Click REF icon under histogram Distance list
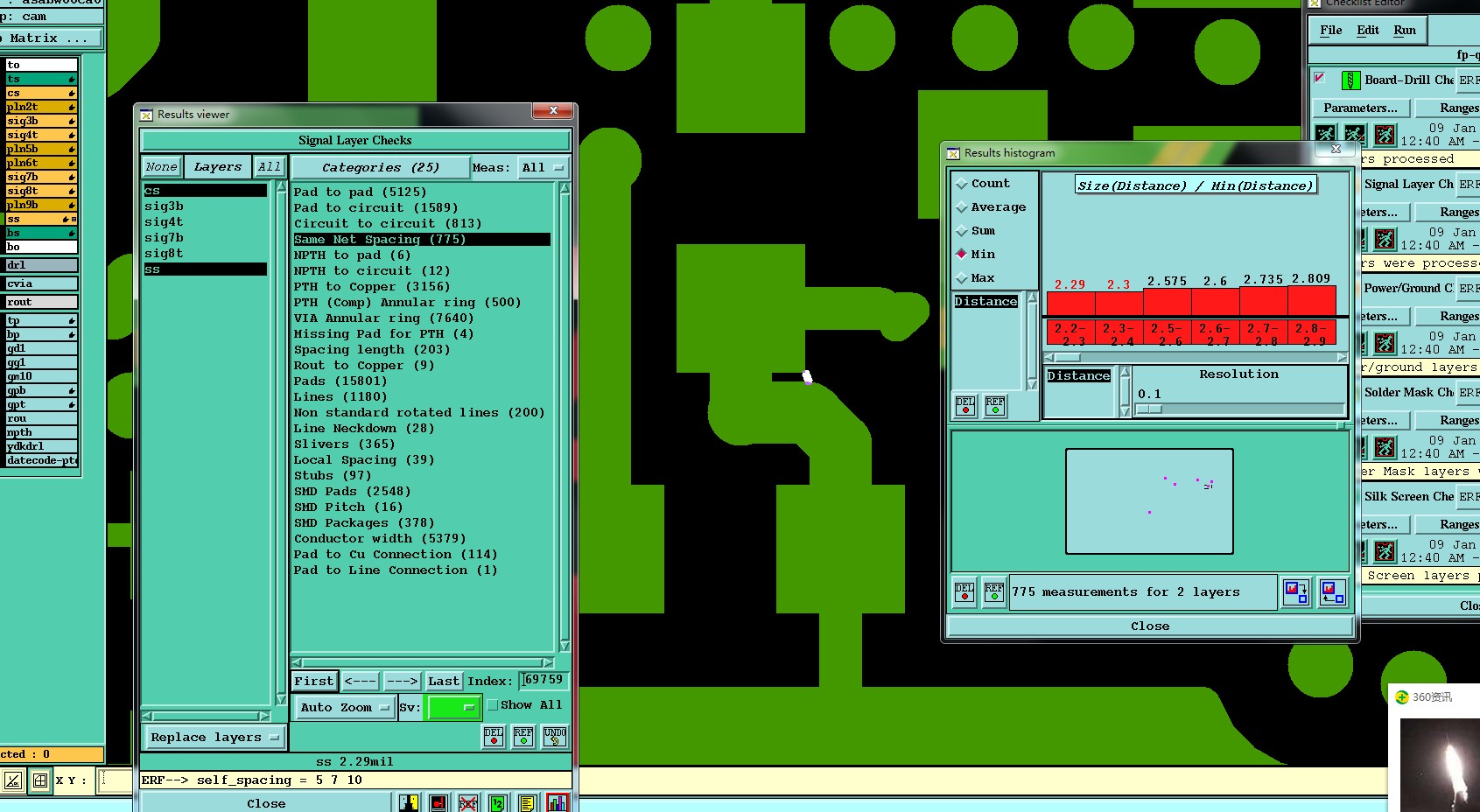Screen dimensions: 1480x812 point(995,406)
